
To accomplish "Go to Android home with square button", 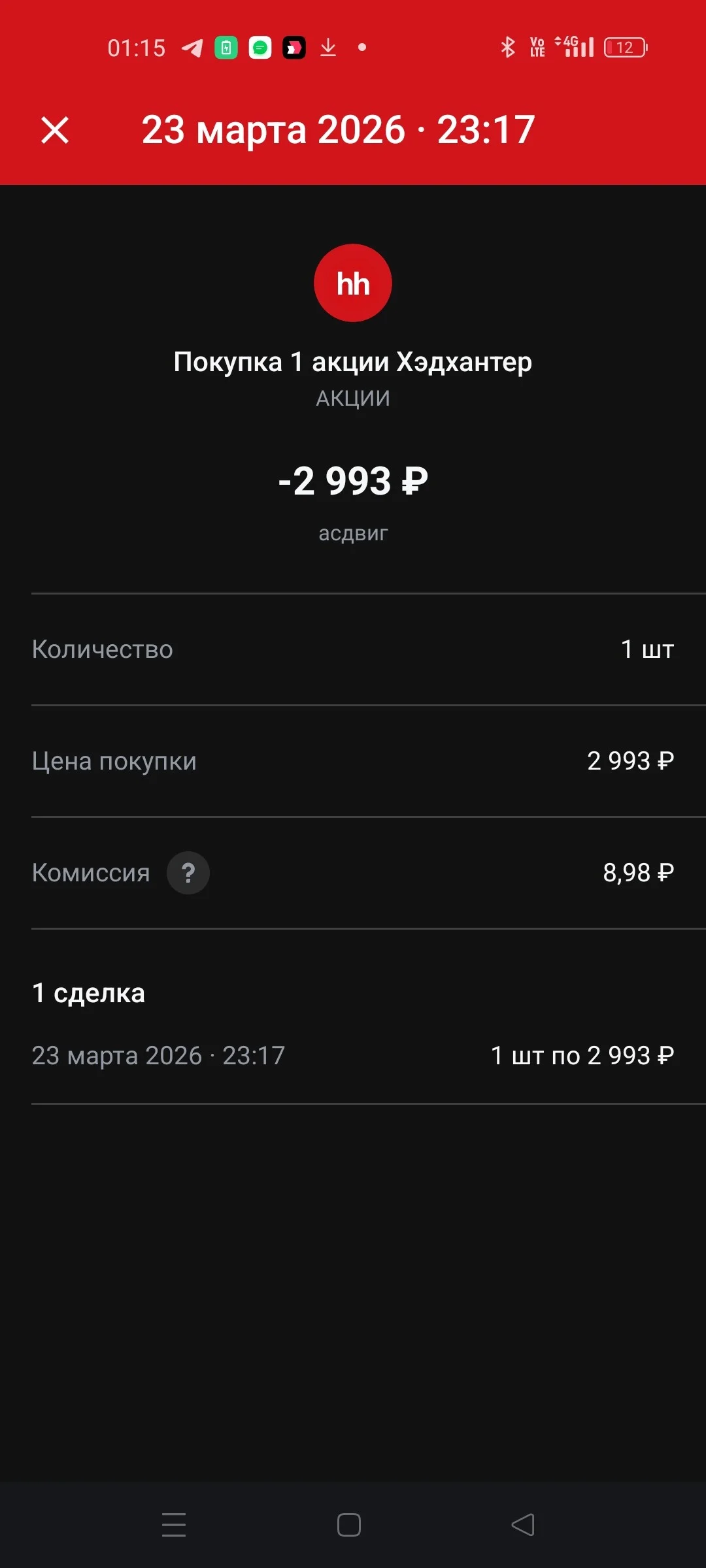I will [x=349, y=1525].
